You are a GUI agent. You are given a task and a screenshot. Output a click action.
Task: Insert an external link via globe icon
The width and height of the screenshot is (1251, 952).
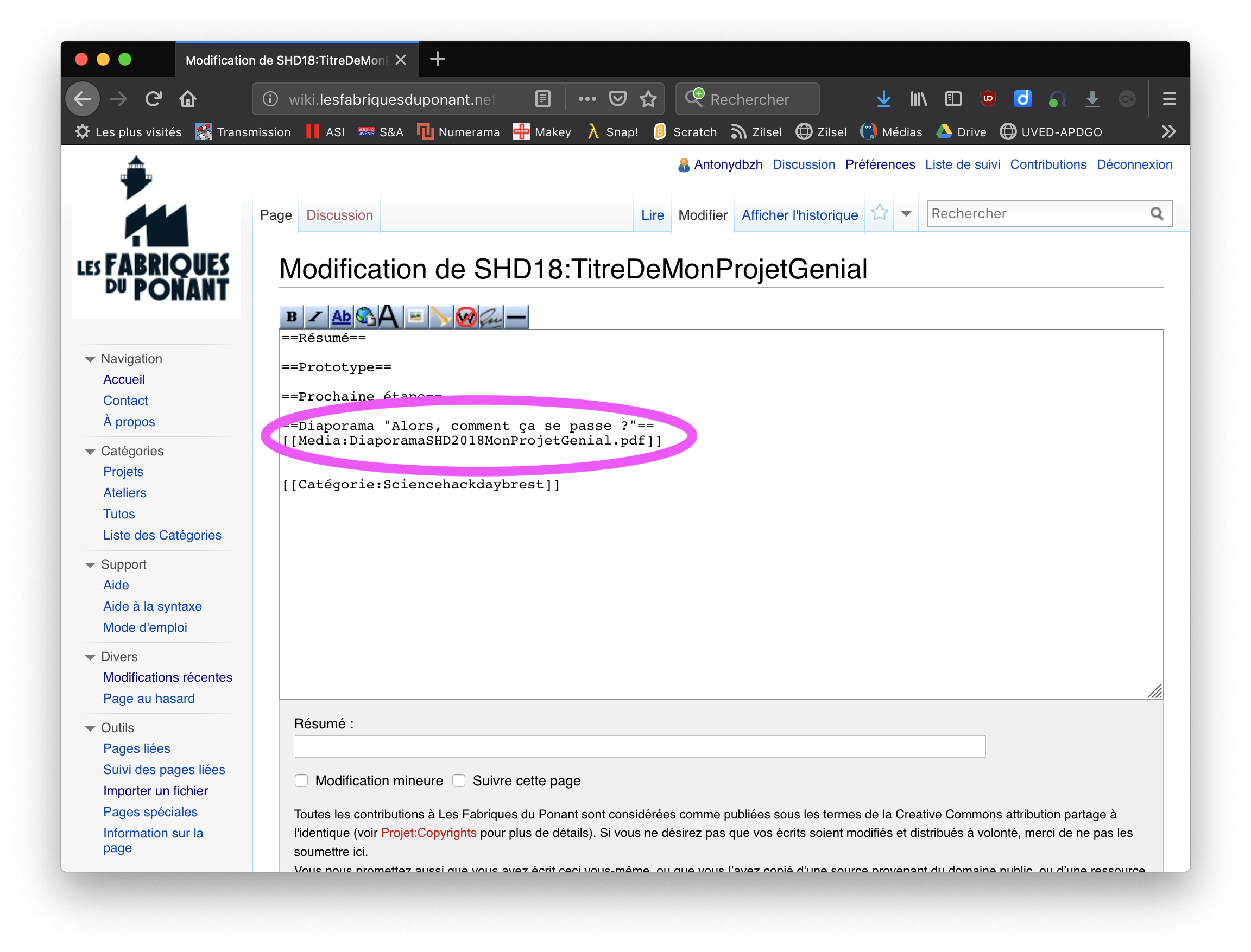(x=365, y=317)
